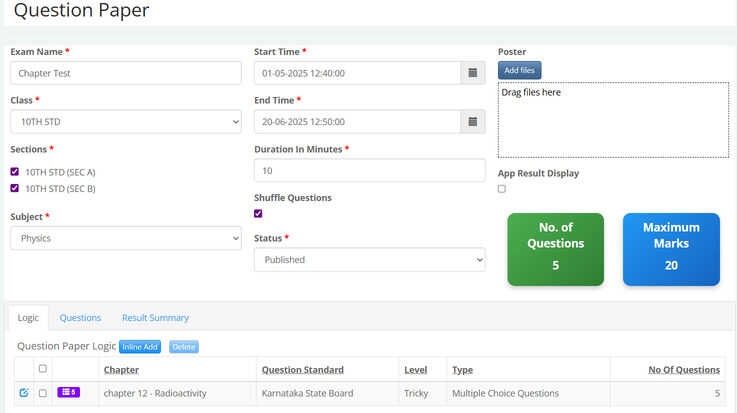Tick the select-all checkbox in the table header
737x413 pixels.
click(x=42, y=369)
